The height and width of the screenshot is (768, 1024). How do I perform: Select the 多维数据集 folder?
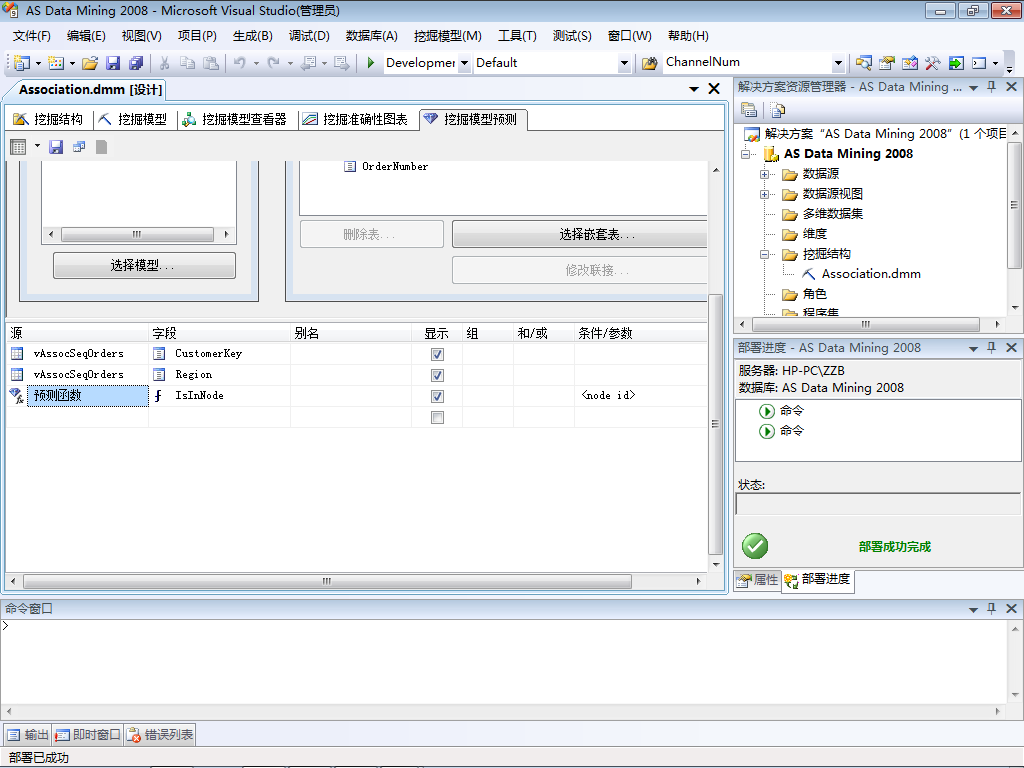point(832,214)
